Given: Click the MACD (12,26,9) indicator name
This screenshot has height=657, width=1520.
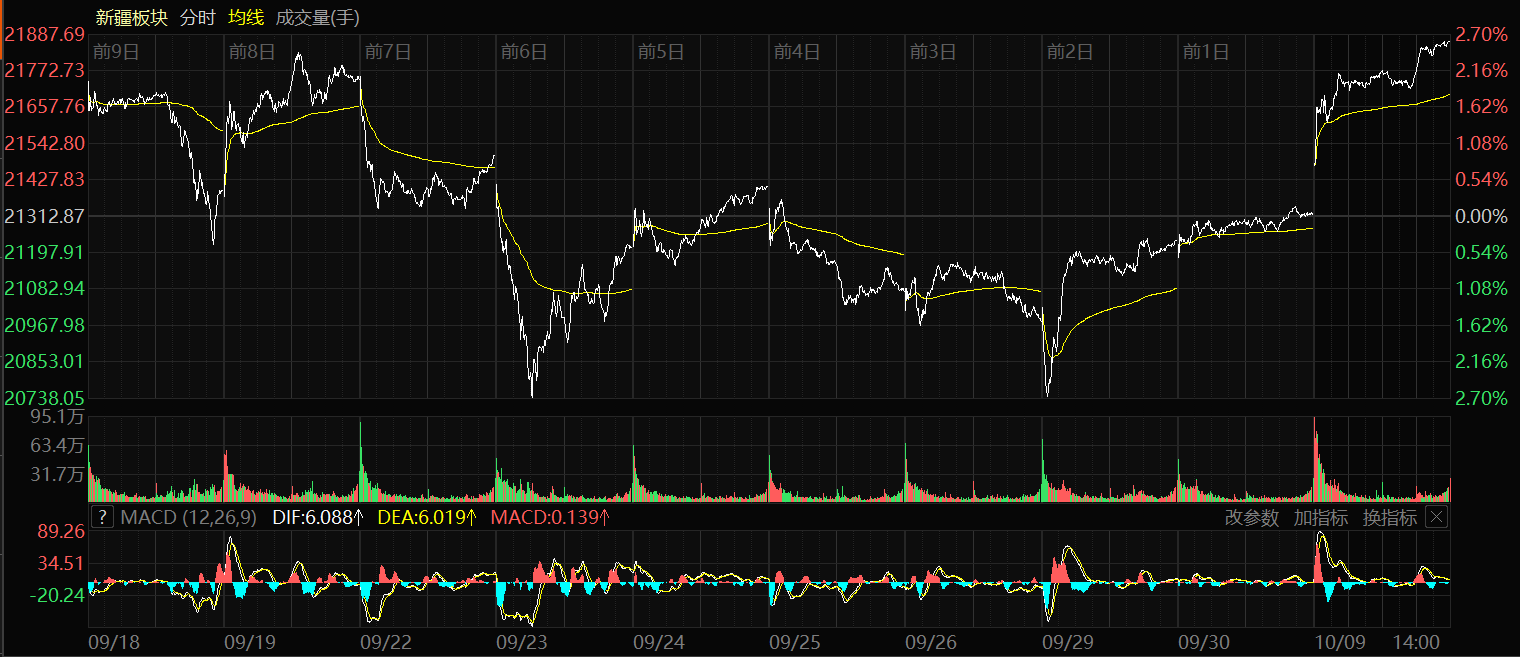Looking at the screenshot, I should point(188,517).
